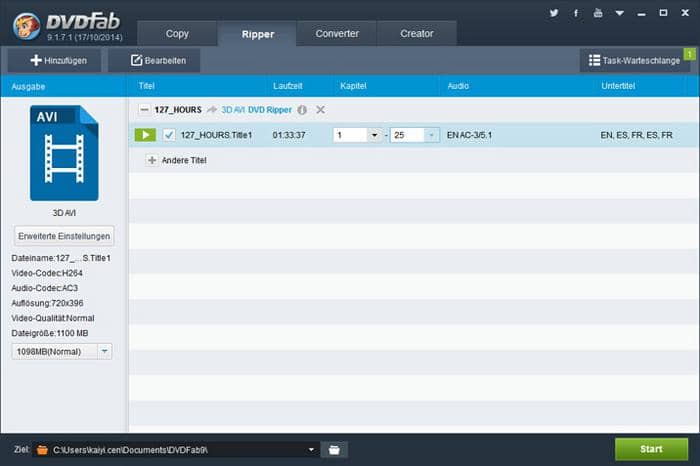The width and height of the screenshot is (700, 466).
Task: Click the Ausgabe column header
Action: tap(28, 86)
